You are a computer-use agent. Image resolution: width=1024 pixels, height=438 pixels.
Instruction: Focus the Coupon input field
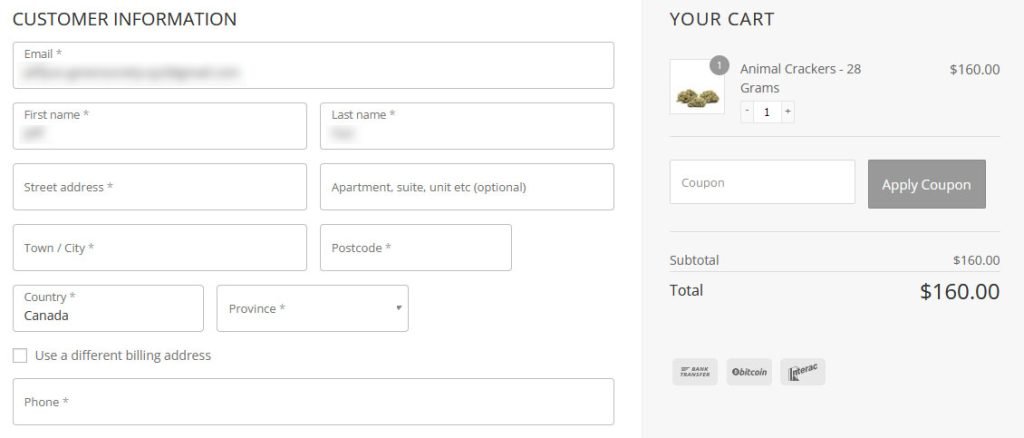pyautogui.click(x=762, y=183)
